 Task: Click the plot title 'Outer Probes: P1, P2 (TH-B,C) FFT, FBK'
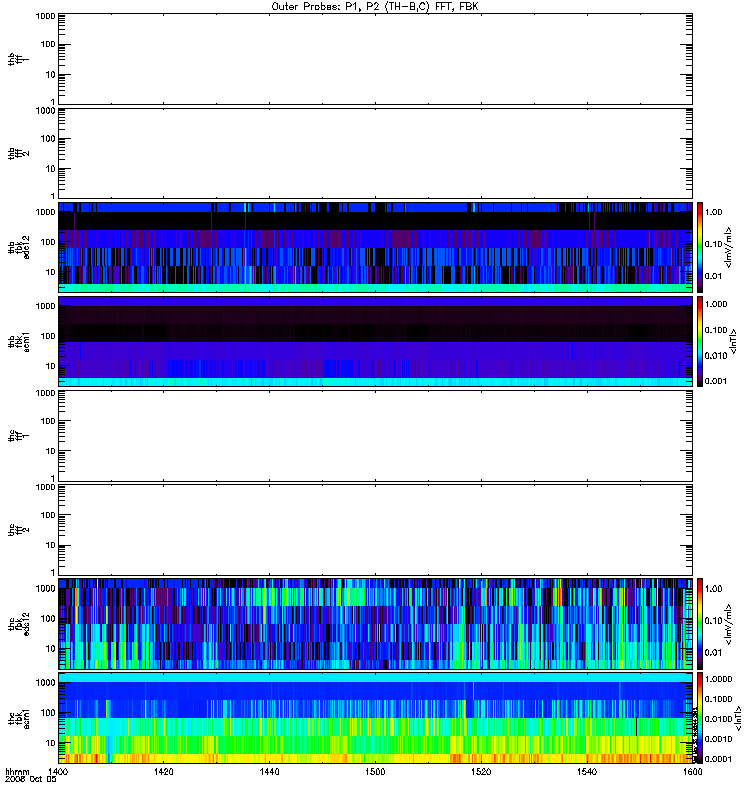(375, 7)
